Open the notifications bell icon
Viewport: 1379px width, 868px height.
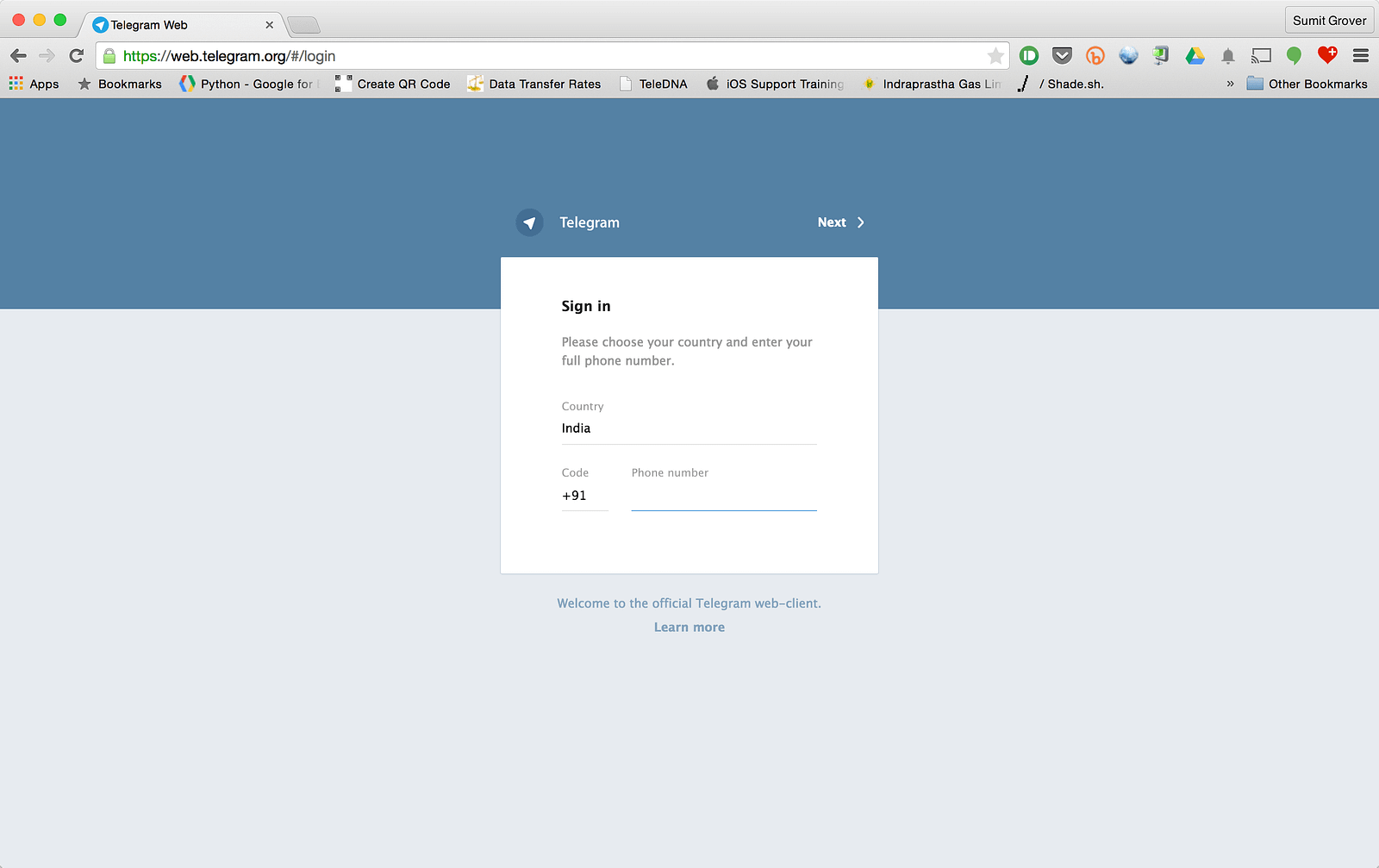(1228, 56)
